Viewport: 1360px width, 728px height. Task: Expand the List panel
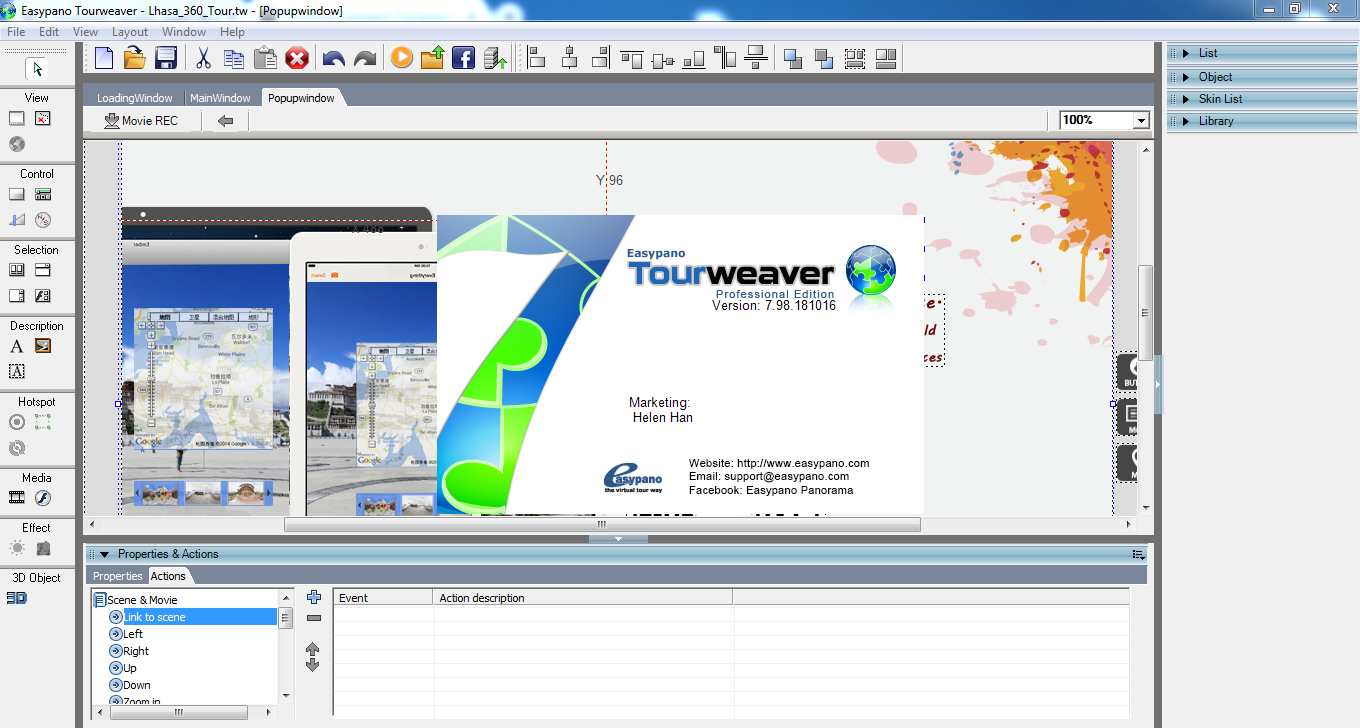pyautogui.click(x=1184, y=53)
